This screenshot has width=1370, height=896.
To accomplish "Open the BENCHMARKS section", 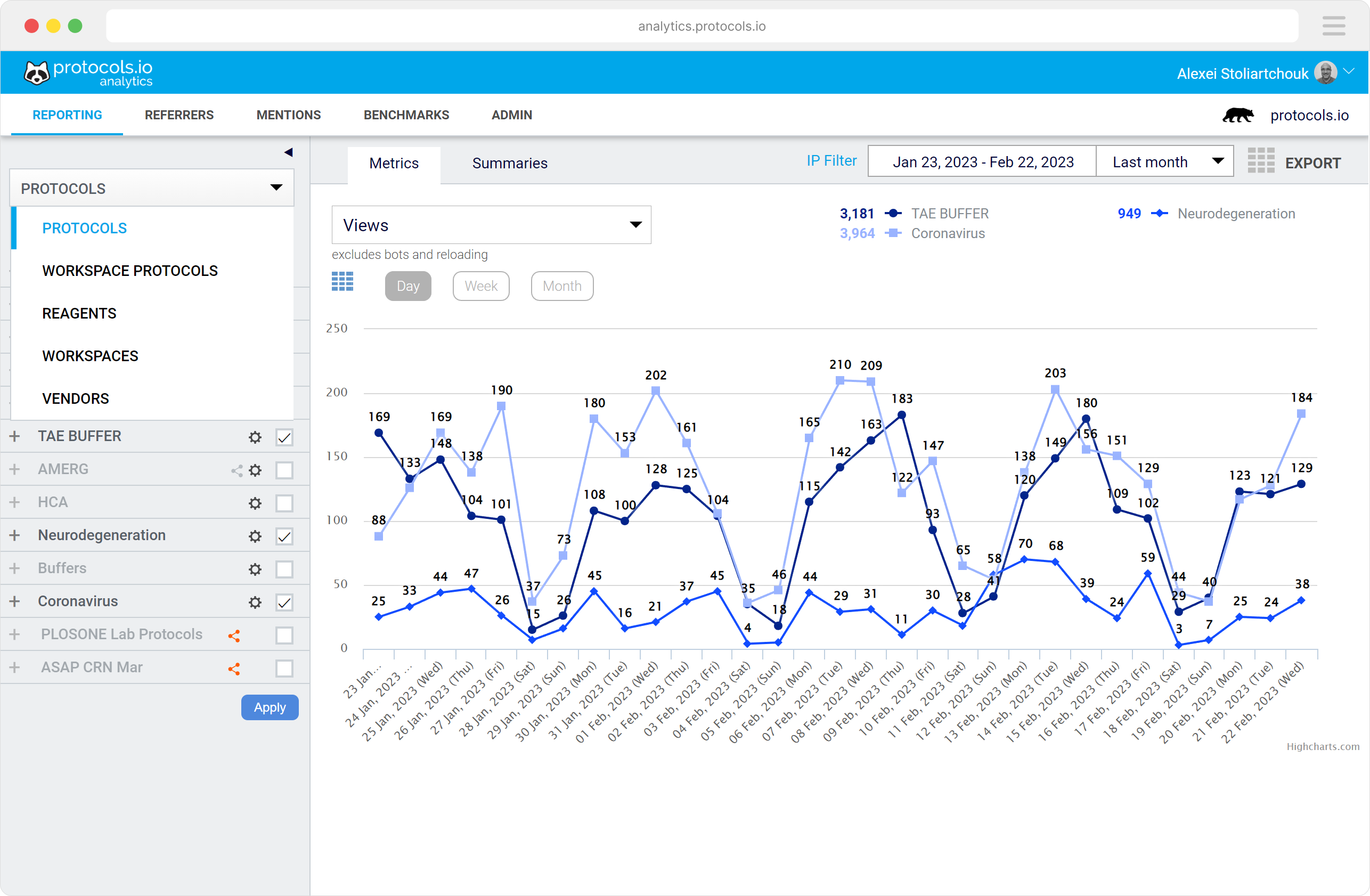I will 406,115.
